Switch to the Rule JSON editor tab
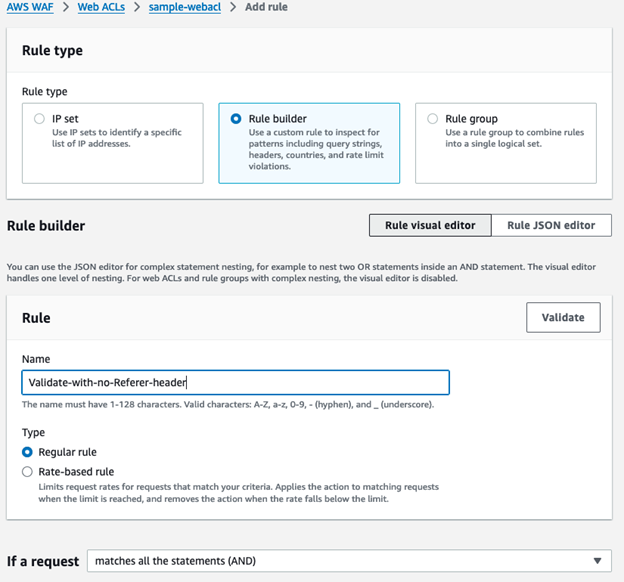The height and width of the screenshot is (582, 624). pos(551,225)
